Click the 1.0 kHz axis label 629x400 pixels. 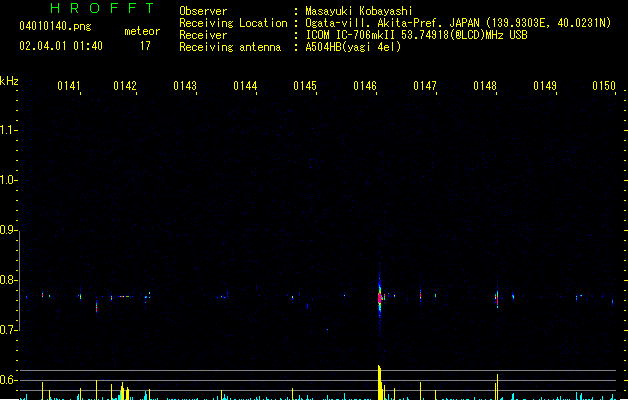pyautogui.click(x=7, y=180)
